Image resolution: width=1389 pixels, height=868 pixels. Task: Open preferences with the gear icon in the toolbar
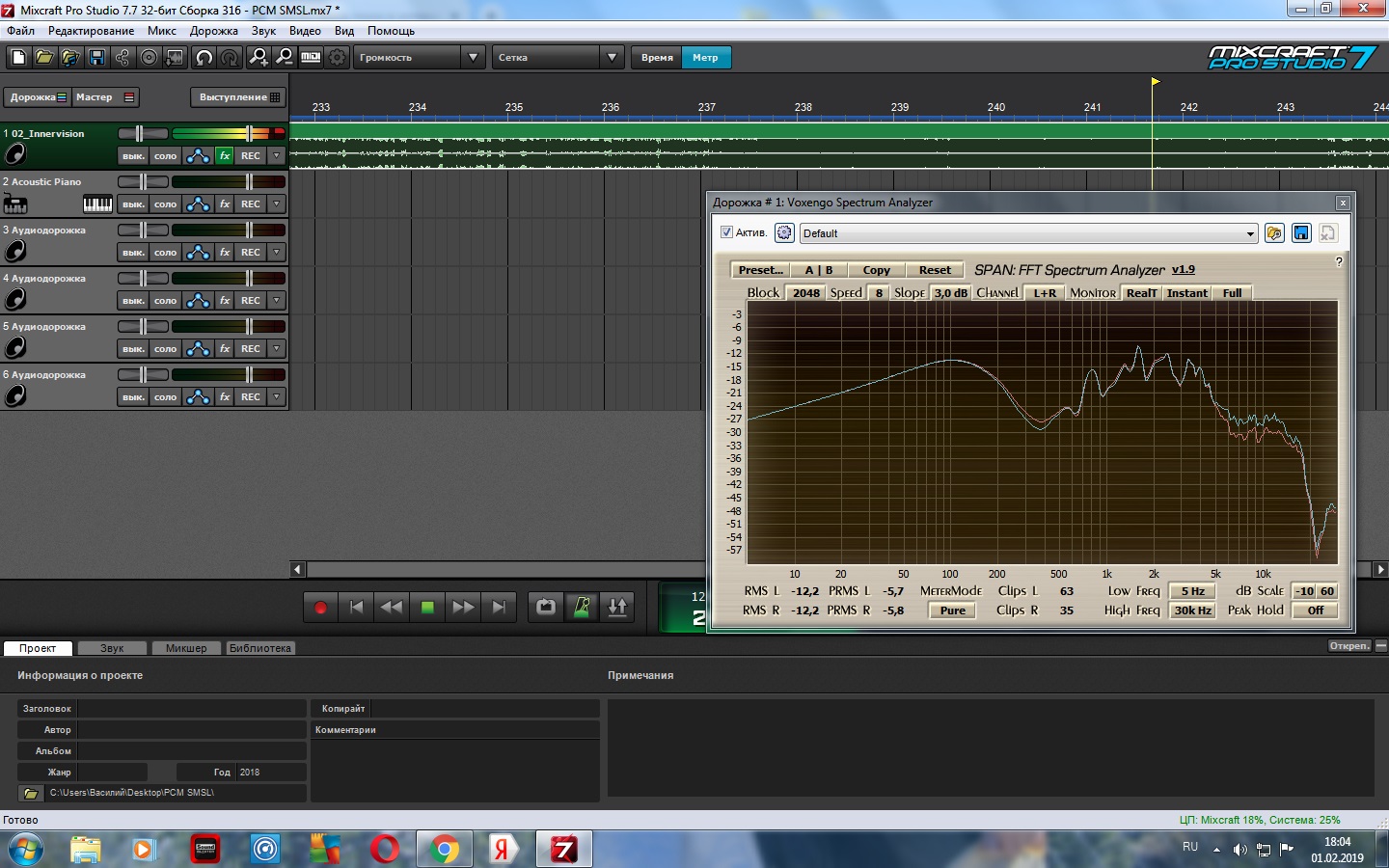[337, 58]
